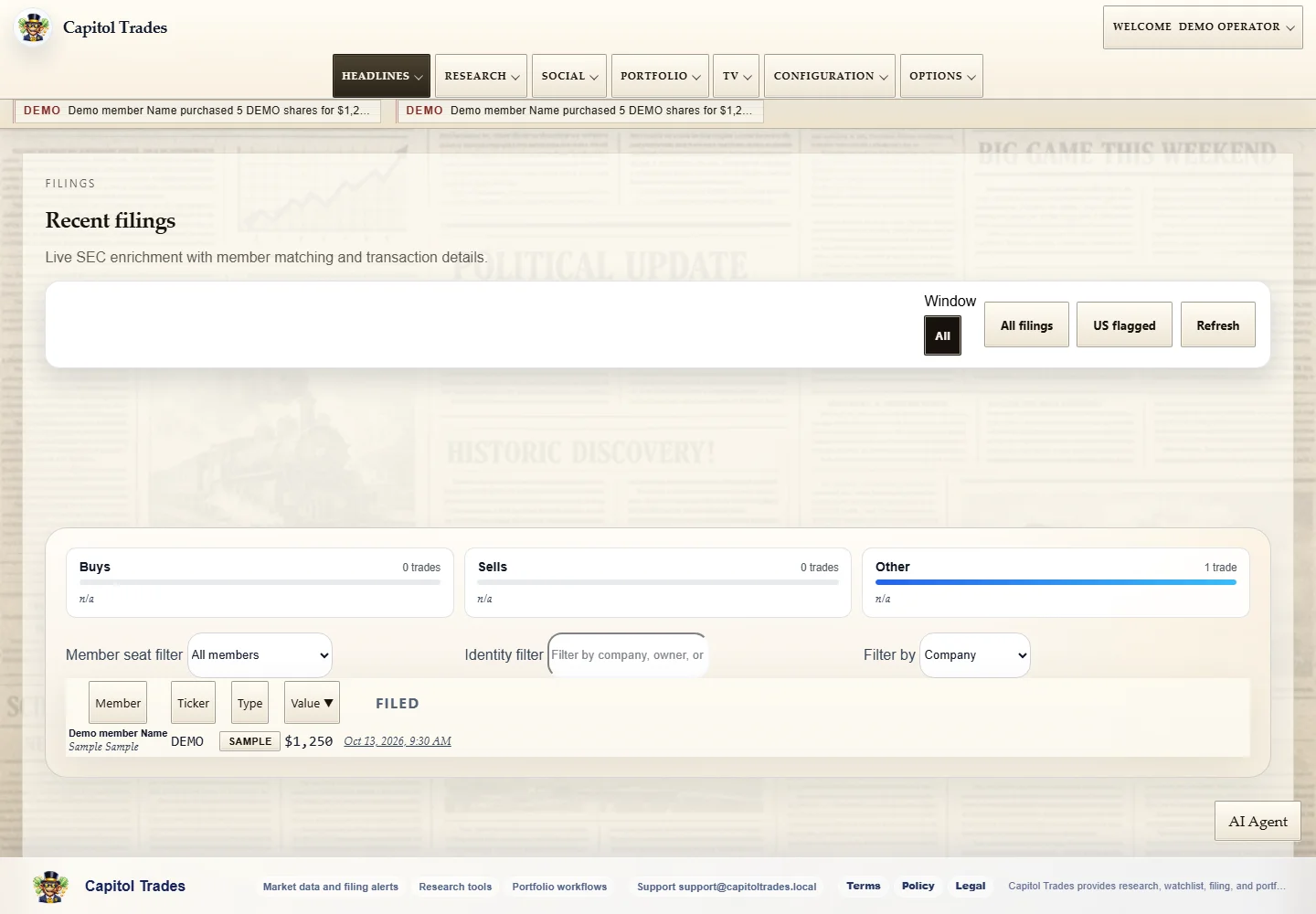Click Portfolio workflows in the footer
1316x914 pixels.
coord(559,887)
